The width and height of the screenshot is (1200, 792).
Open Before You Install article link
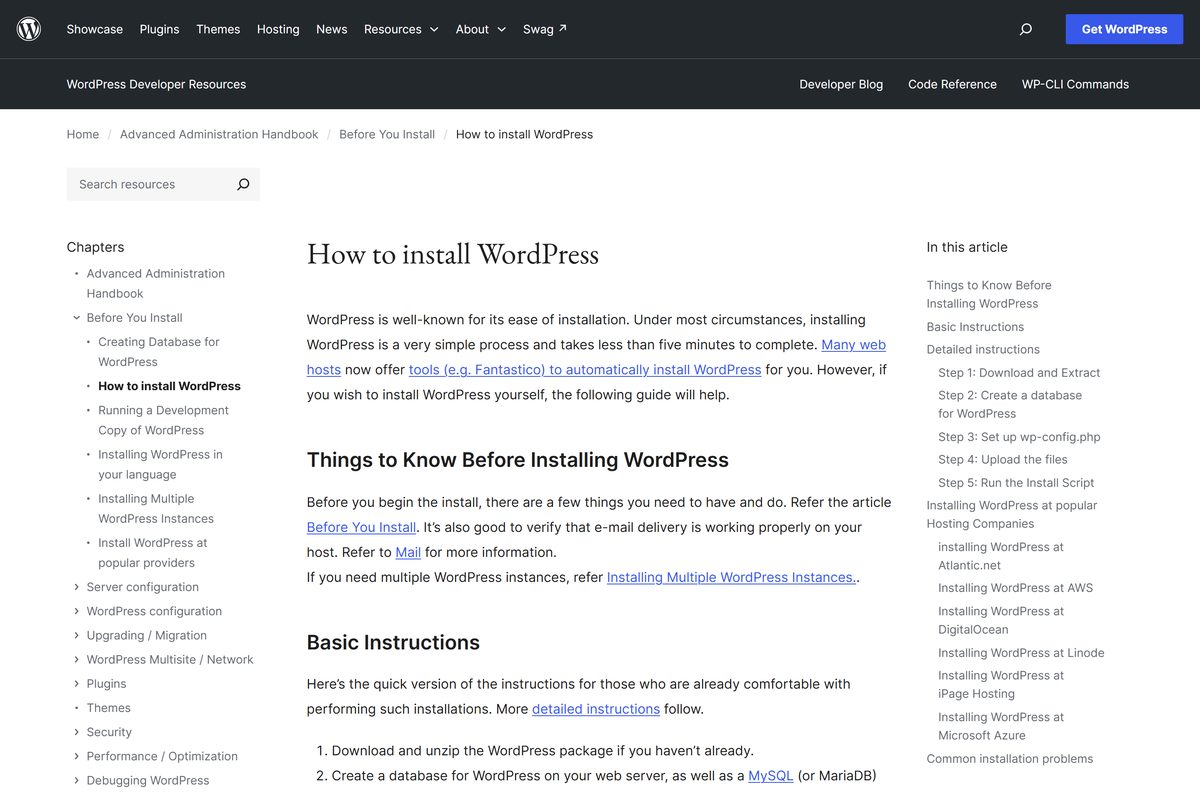(x=361, y=527)
